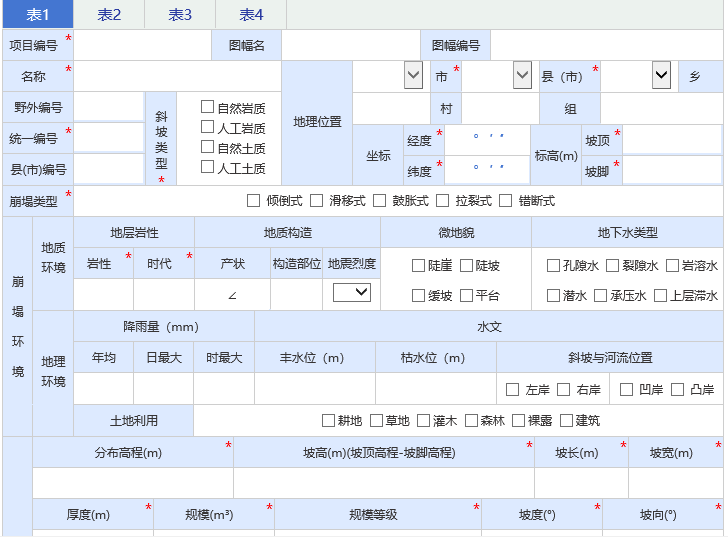Click the 项目编号 input field
Image resolution: width=728 pixels, height=537 pixels.
click(142, 45)
